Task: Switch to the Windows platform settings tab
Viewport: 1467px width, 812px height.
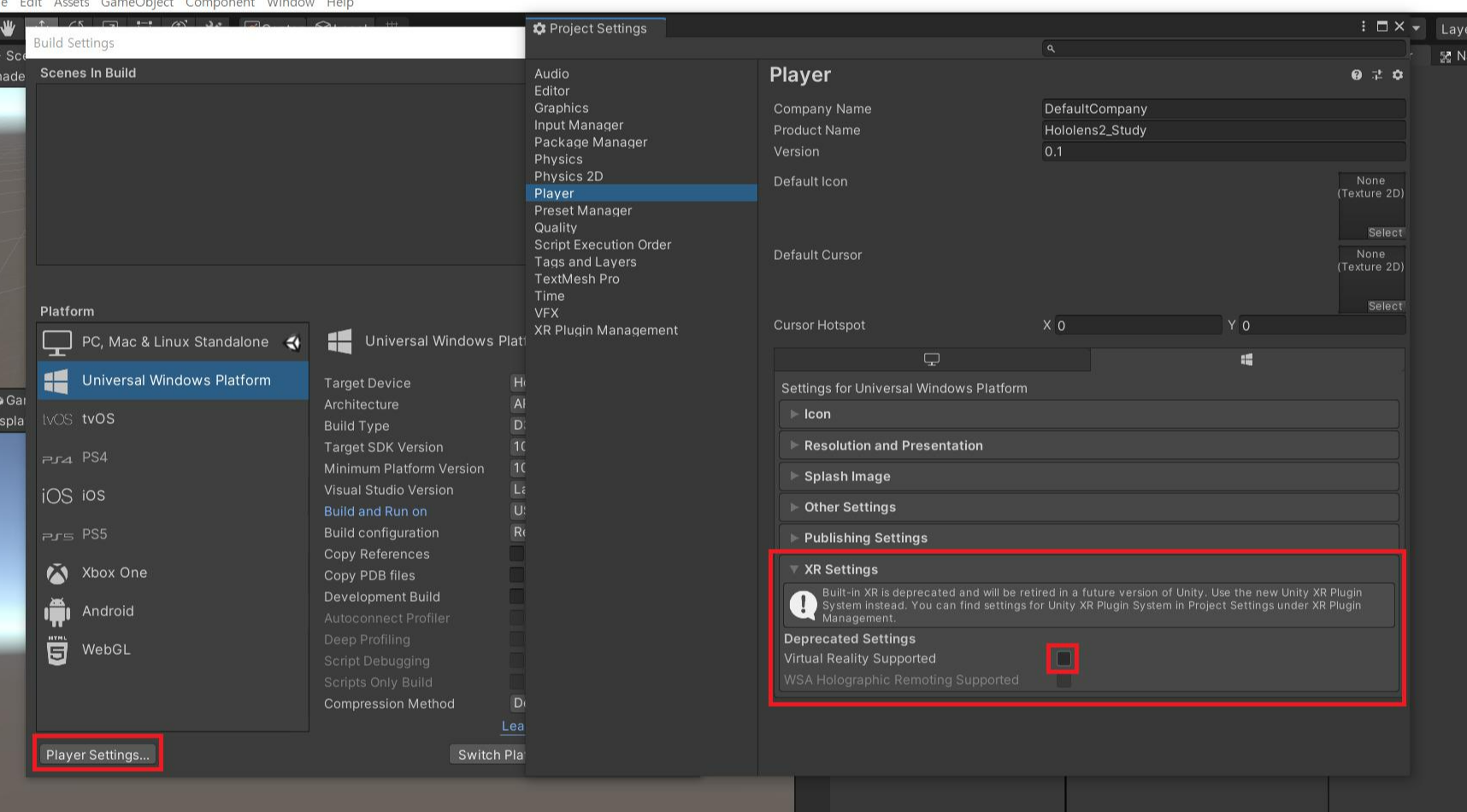Action: coord(1246,360)
